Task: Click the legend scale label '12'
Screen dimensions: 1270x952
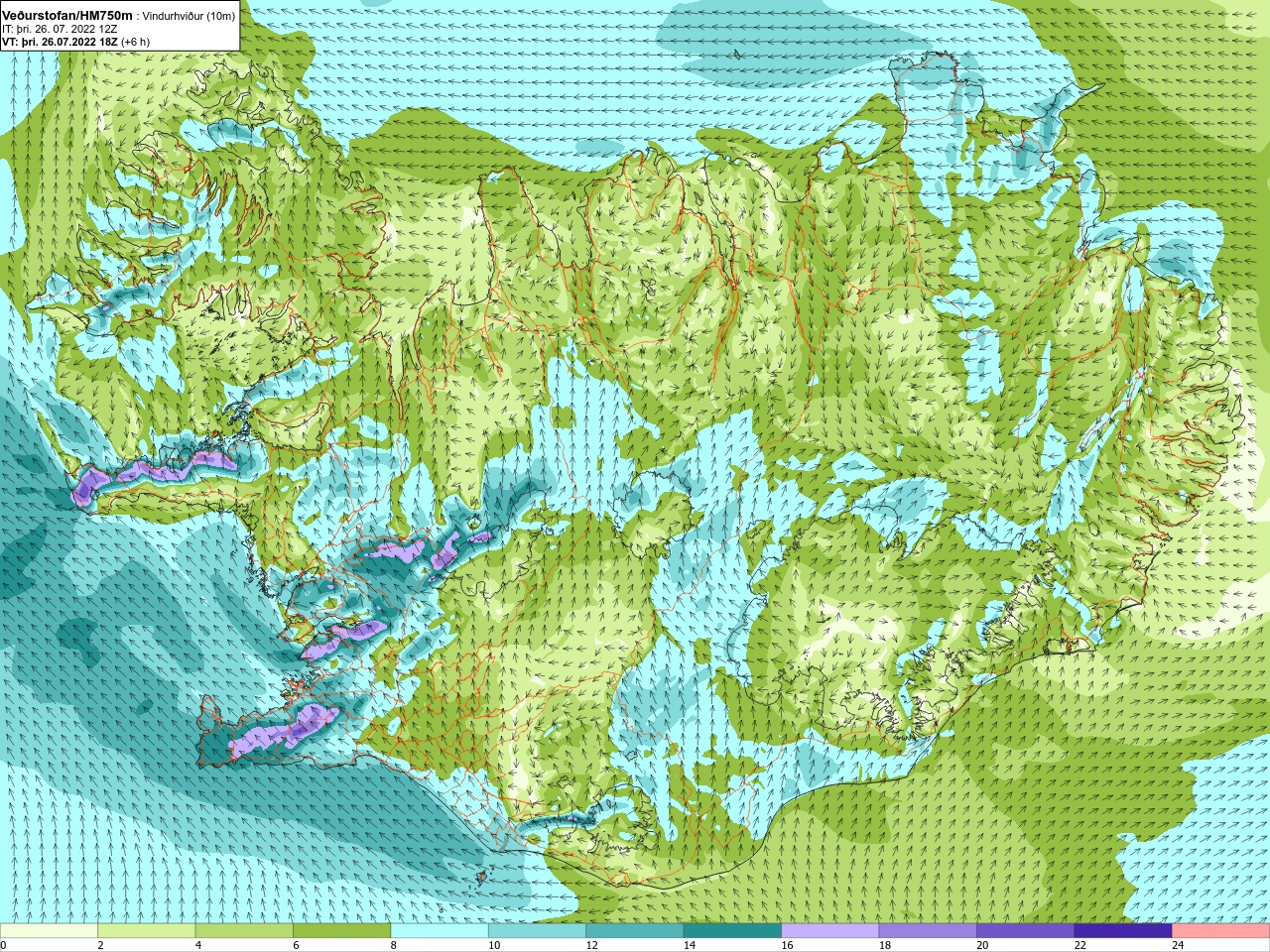Action: click(592, 945)
